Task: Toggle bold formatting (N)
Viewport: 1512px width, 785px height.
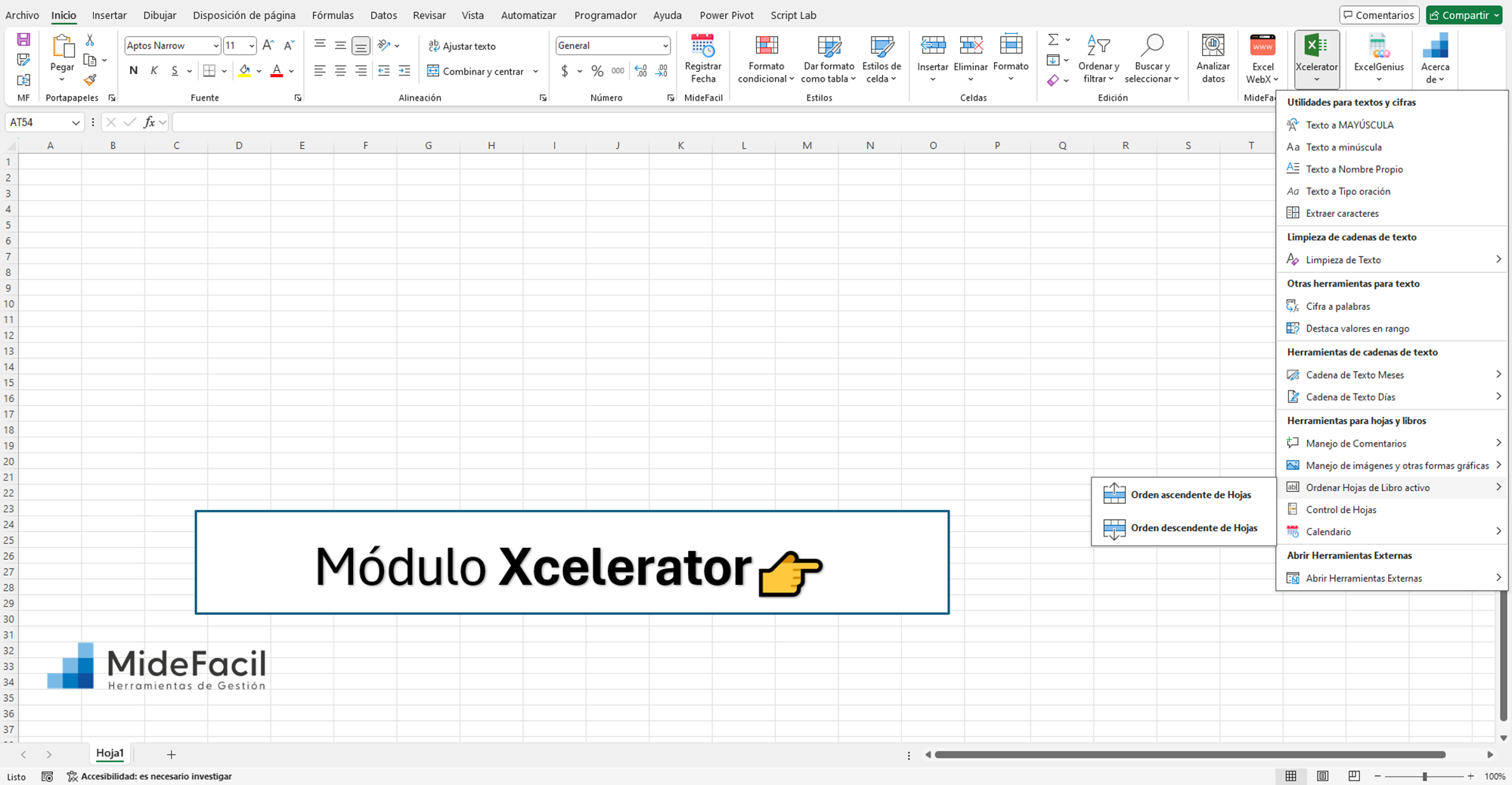Action: pos(134,71)
